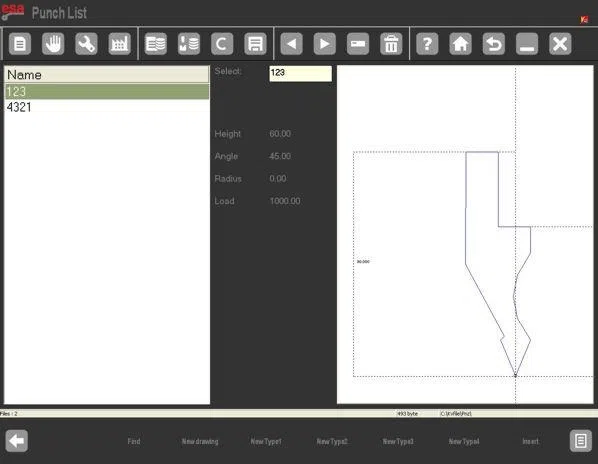Click the Load value 1000.00
The height and width of the screenshot is (464, 598).
click(x=285, y=201)
